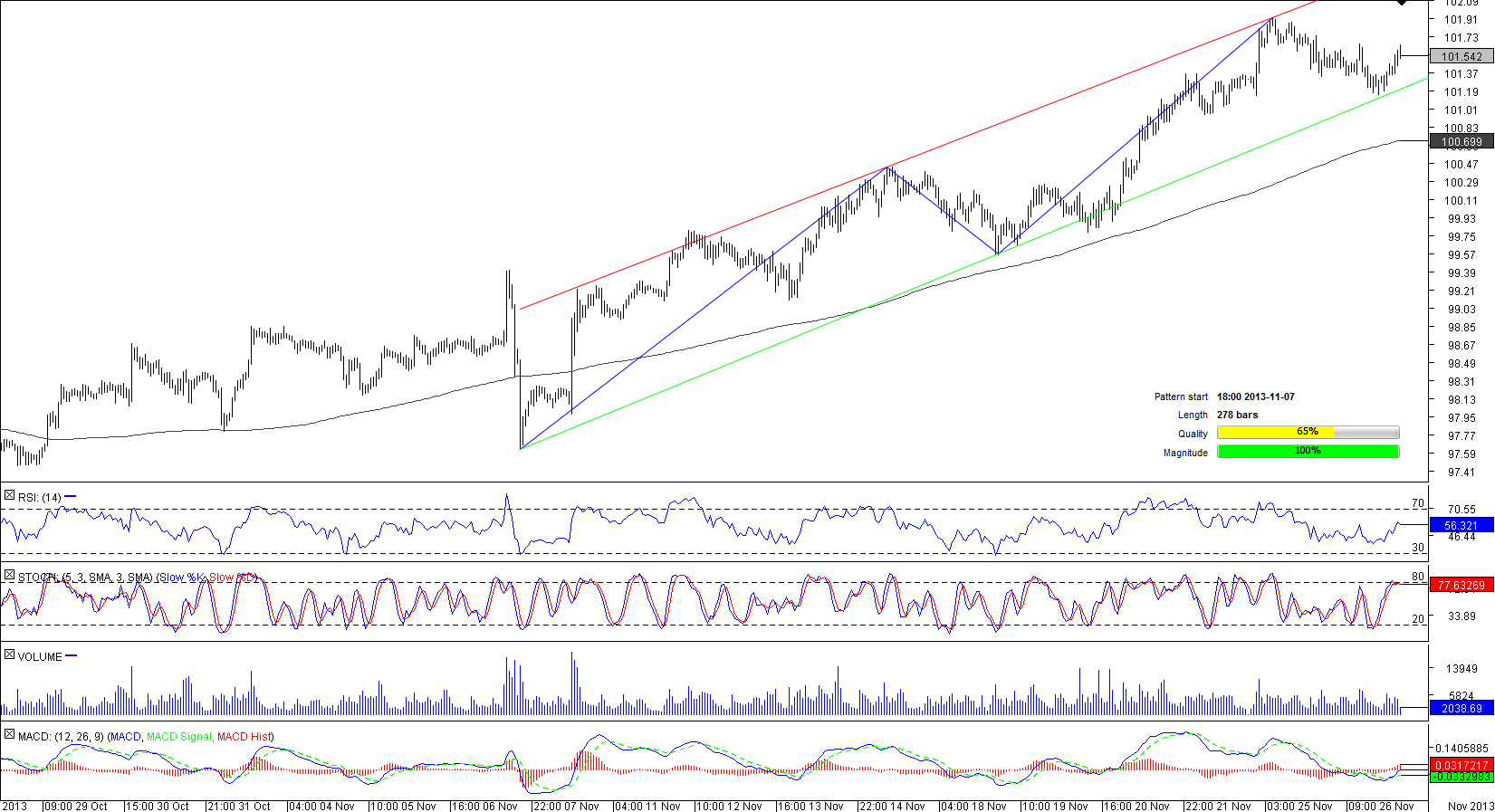
Task: Click the green MACD Signal legend text
Action: click(x=179, y=737)
